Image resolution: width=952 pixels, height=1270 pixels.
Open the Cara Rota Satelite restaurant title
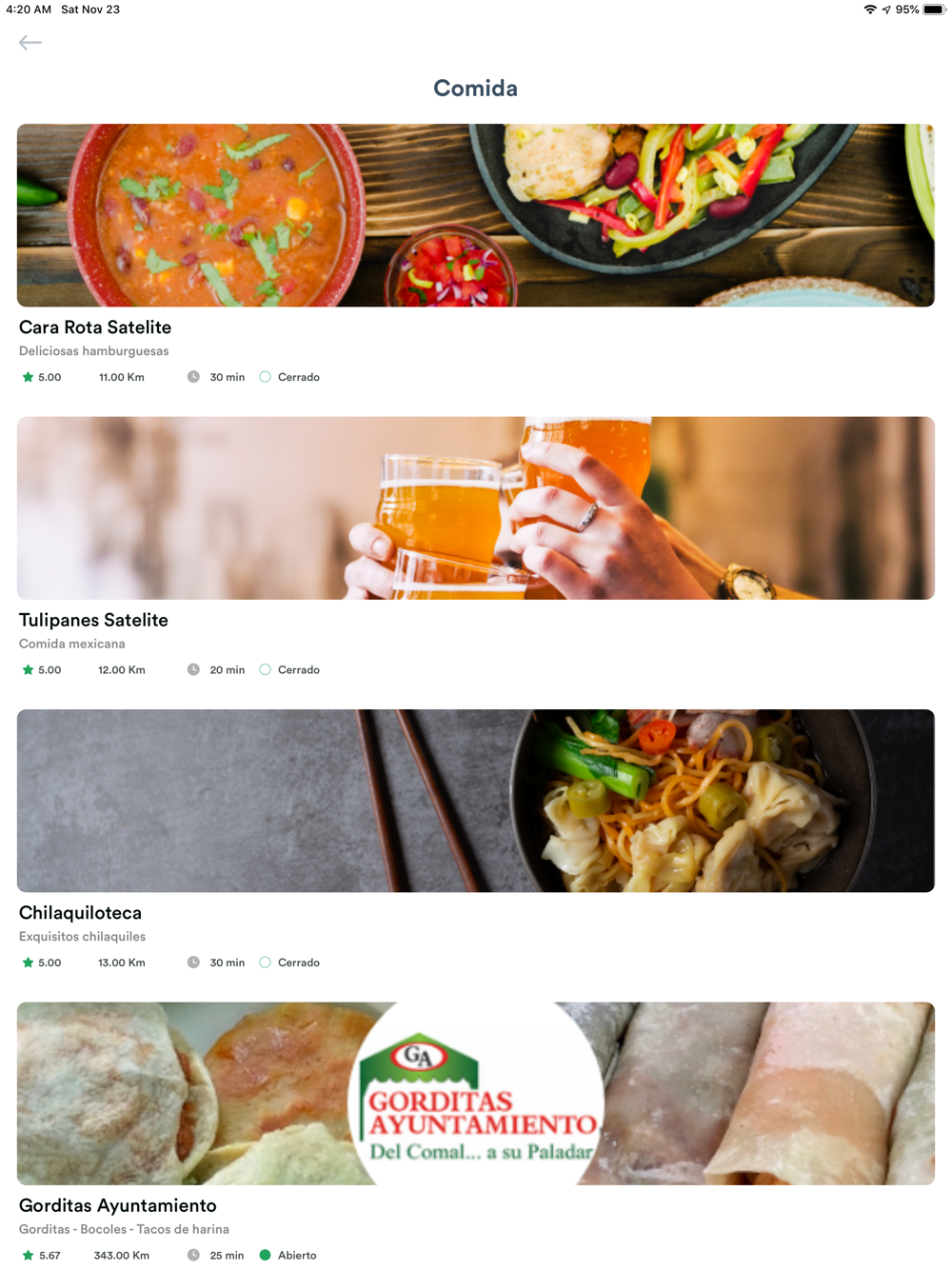coord(95,327)
